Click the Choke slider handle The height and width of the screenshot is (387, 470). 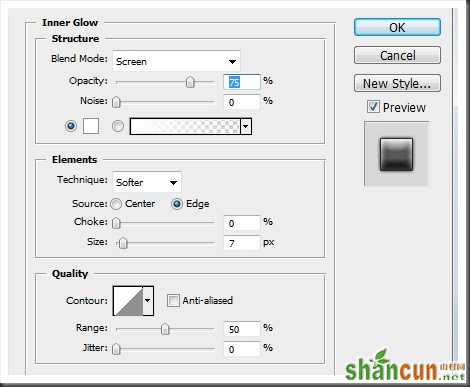[x=116, y=223]
